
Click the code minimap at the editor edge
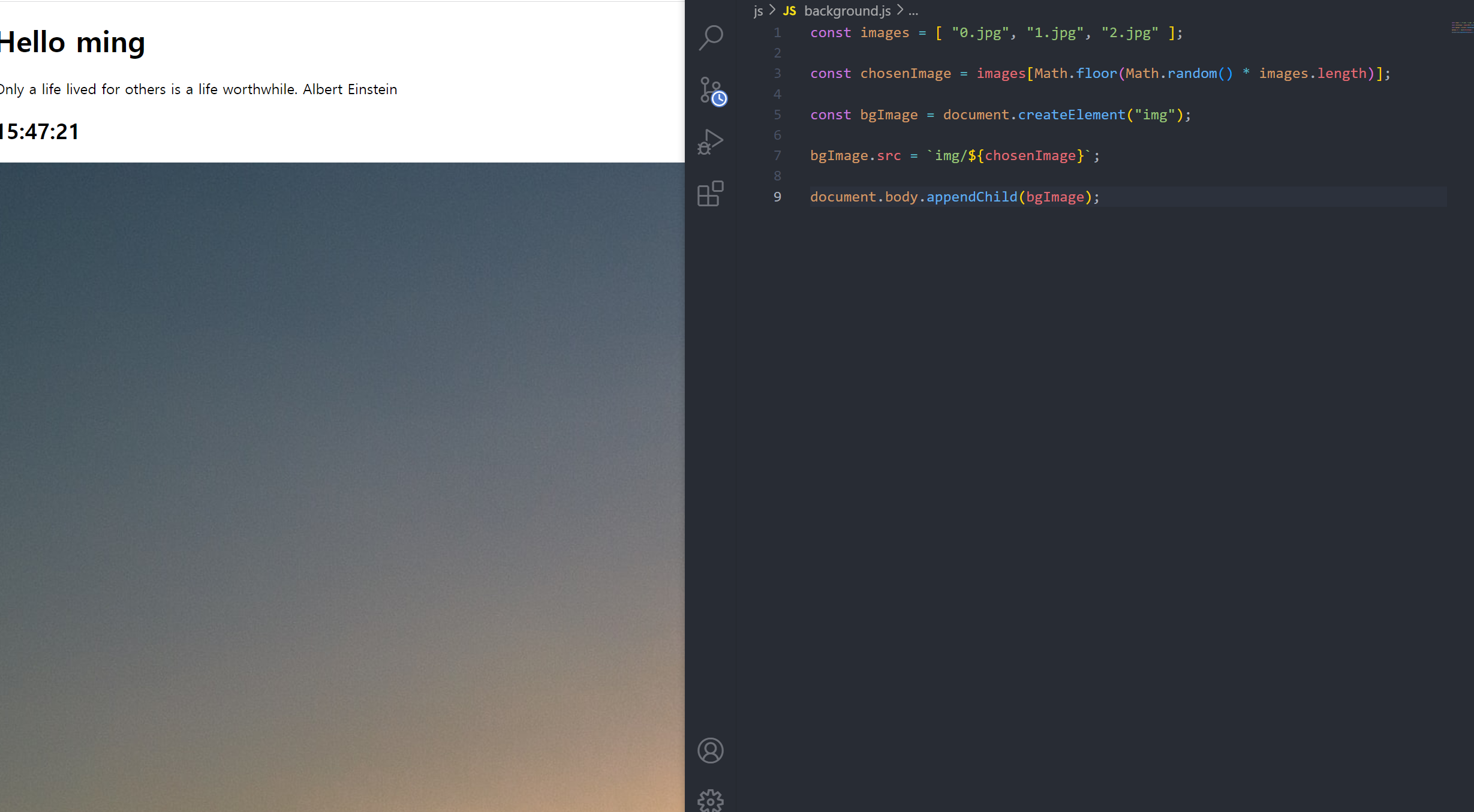pos(1461,28)
